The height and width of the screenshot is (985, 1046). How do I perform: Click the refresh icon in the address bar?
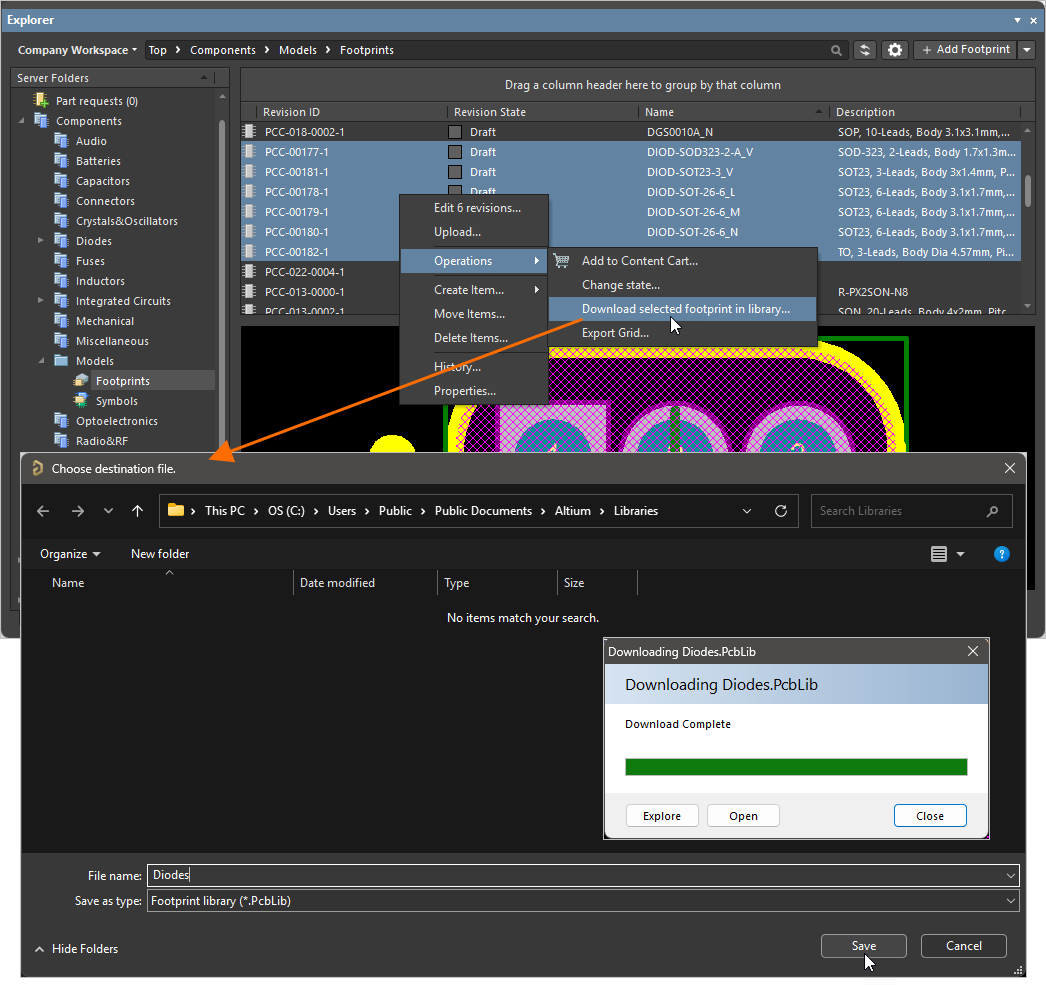tap(780, 511)
